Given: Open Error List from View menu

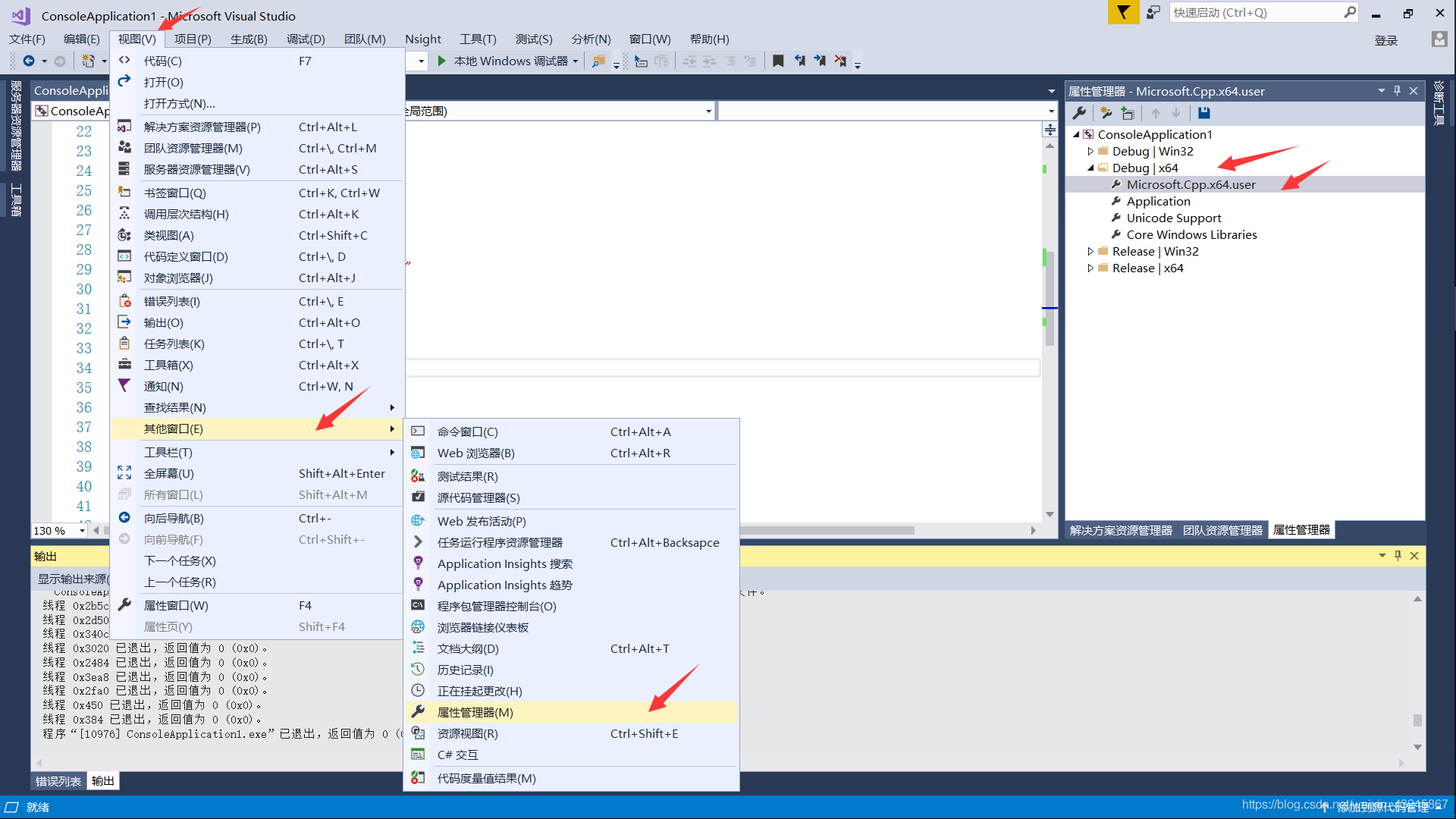Looking at the screenshot, I should click(x=258, y=302).
